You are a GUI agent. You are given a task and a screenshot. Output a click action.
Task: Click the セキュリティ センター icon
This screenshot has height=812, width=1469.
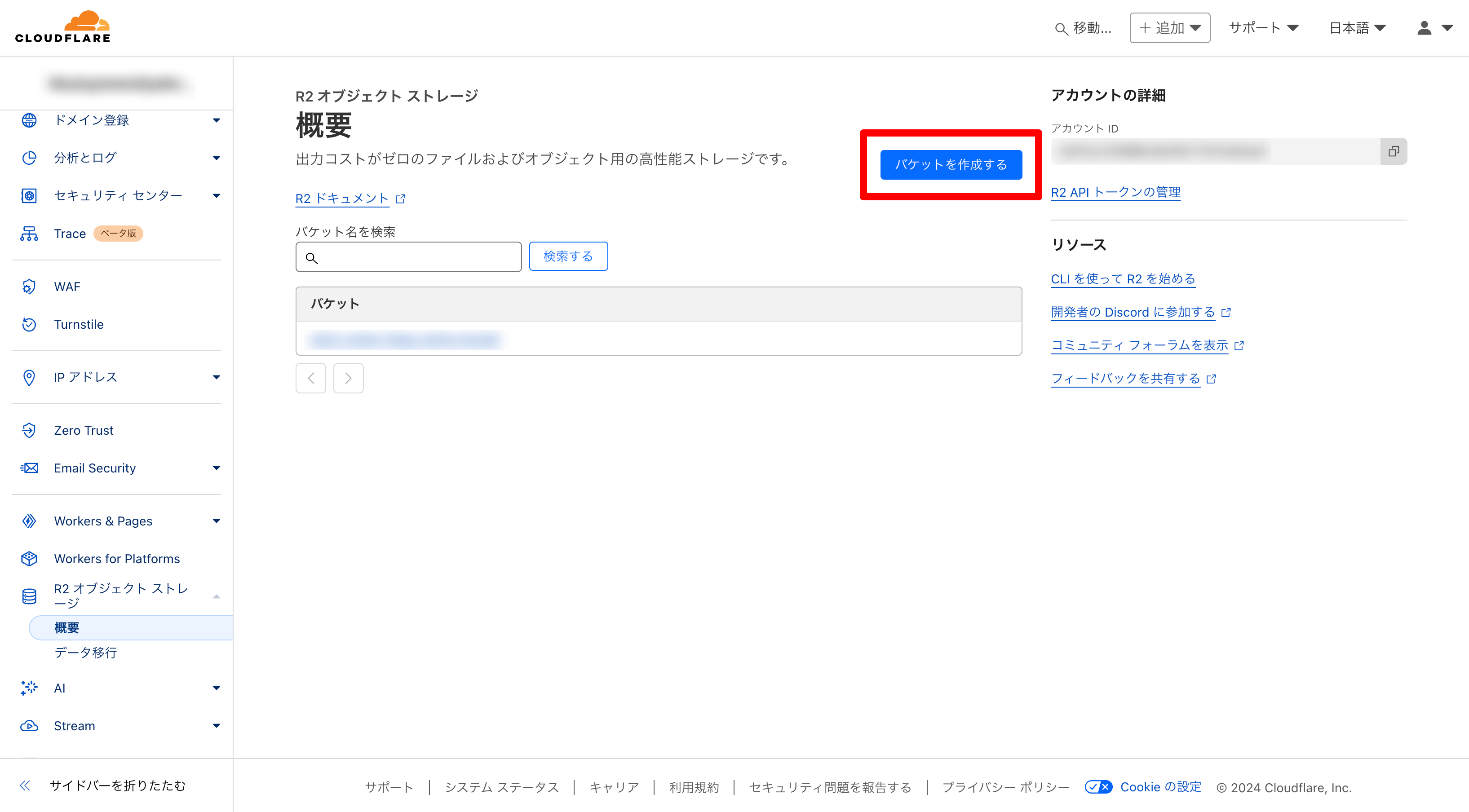pyautogui.click(x=29, y=195)
